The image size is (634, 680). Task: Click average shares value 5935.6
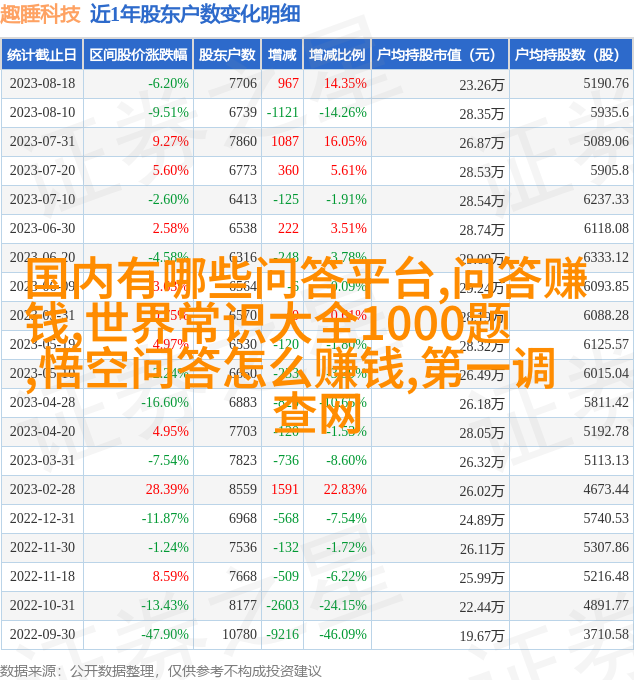point(609,112)
